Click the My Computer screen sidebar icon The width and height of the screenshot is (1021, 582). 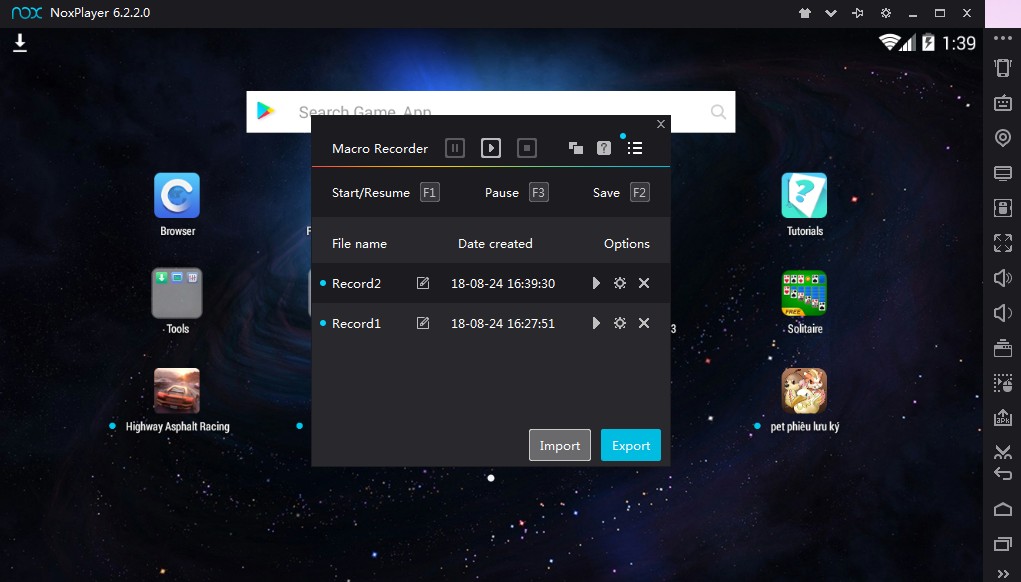tap(1003, 173)
